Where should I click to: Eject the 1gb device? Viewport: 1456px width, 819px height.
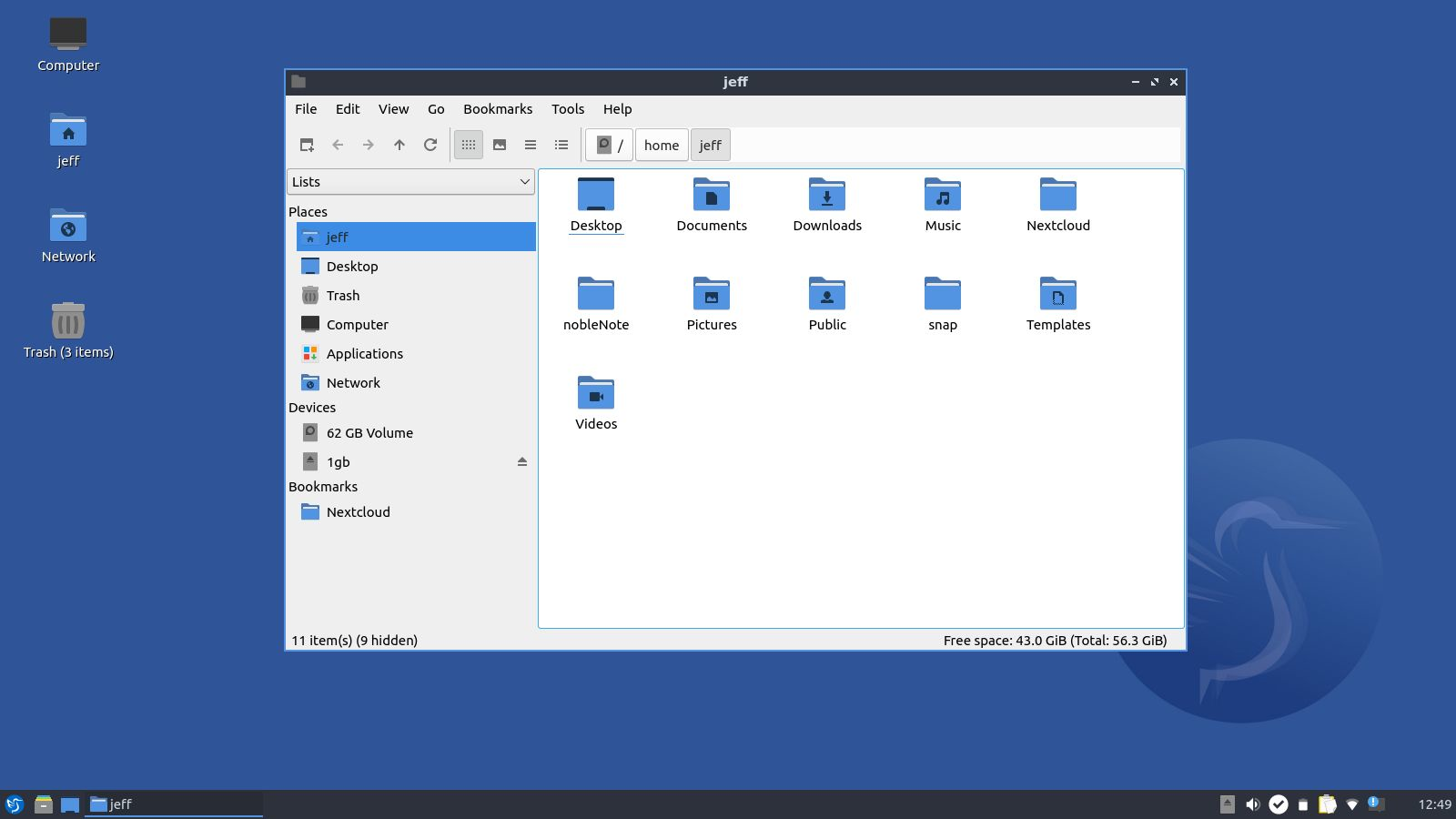point(522,462)
